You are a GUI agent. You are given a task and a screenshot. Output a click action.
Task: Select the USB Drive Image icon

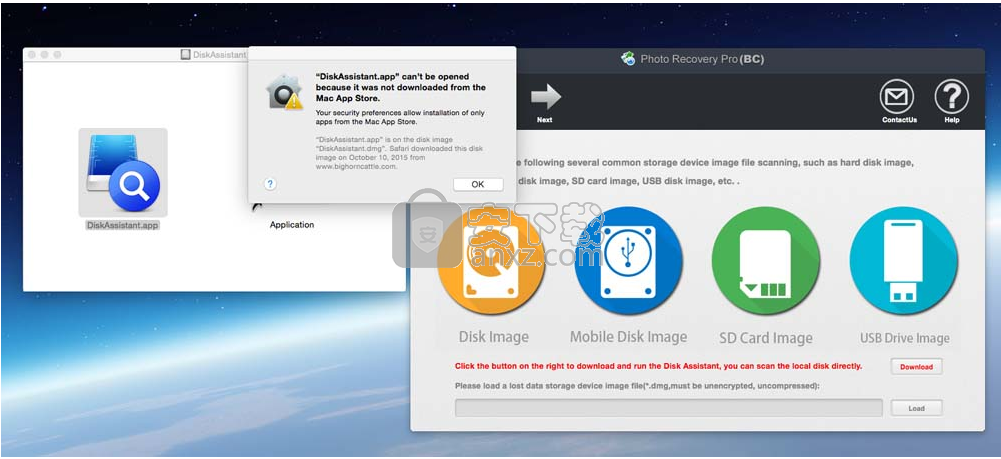(903, 260)
